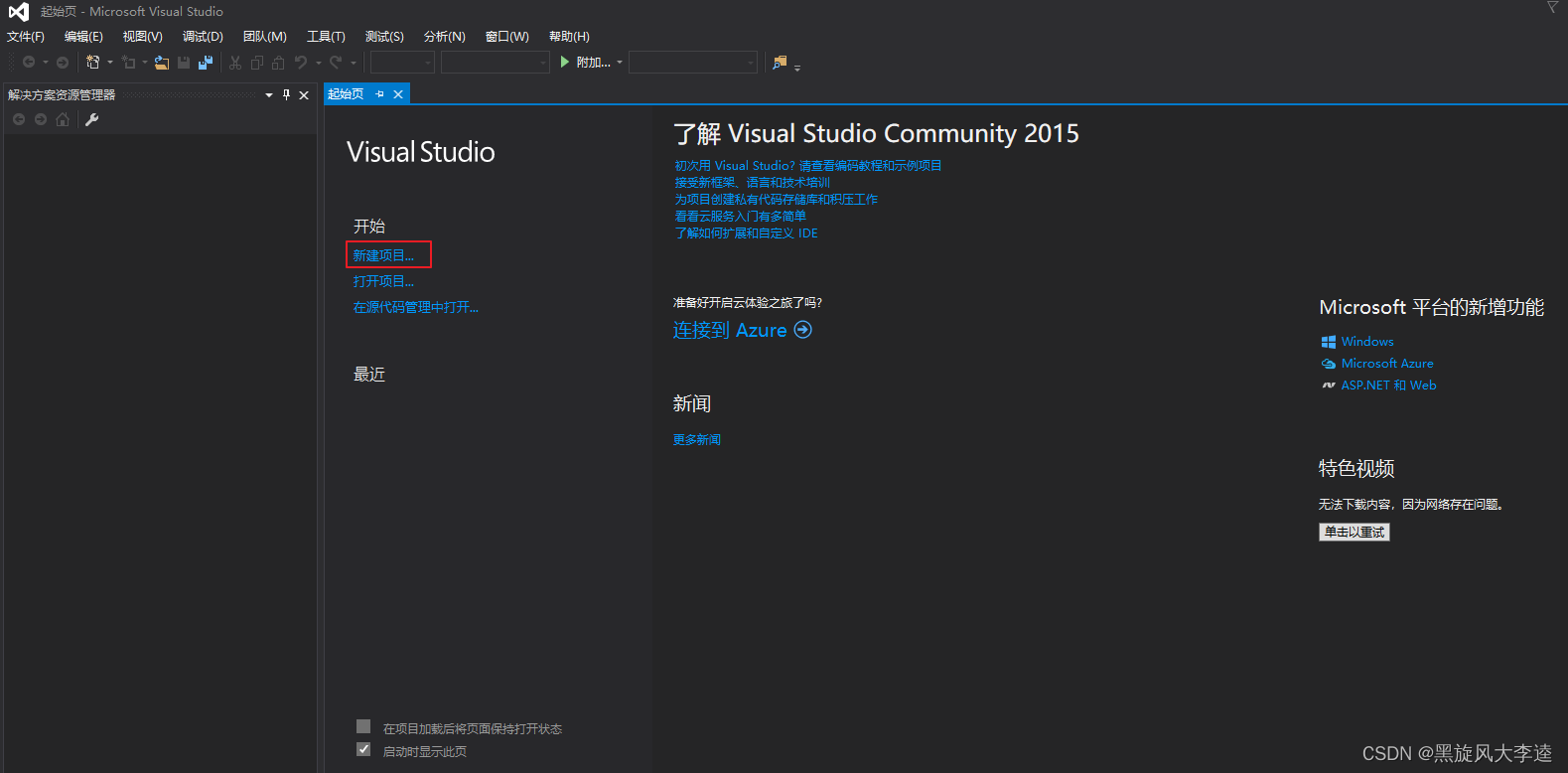Image resolution: width=1568 pixels, height=773 pixels.
Task: Pin the Solution Explorer panel
Action: coord(286,94)
